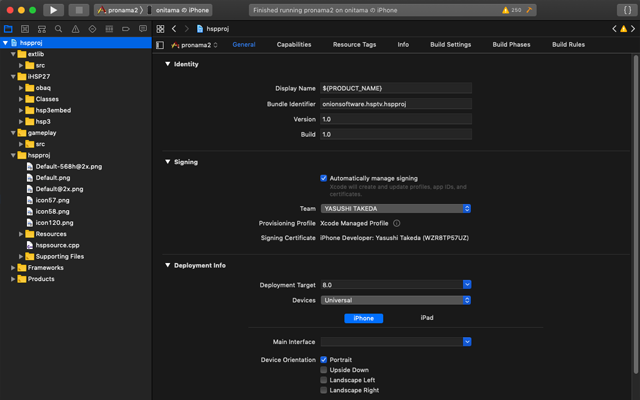Open the Symbol navigator
Screen dimensions: 640x400
[42, 29]
